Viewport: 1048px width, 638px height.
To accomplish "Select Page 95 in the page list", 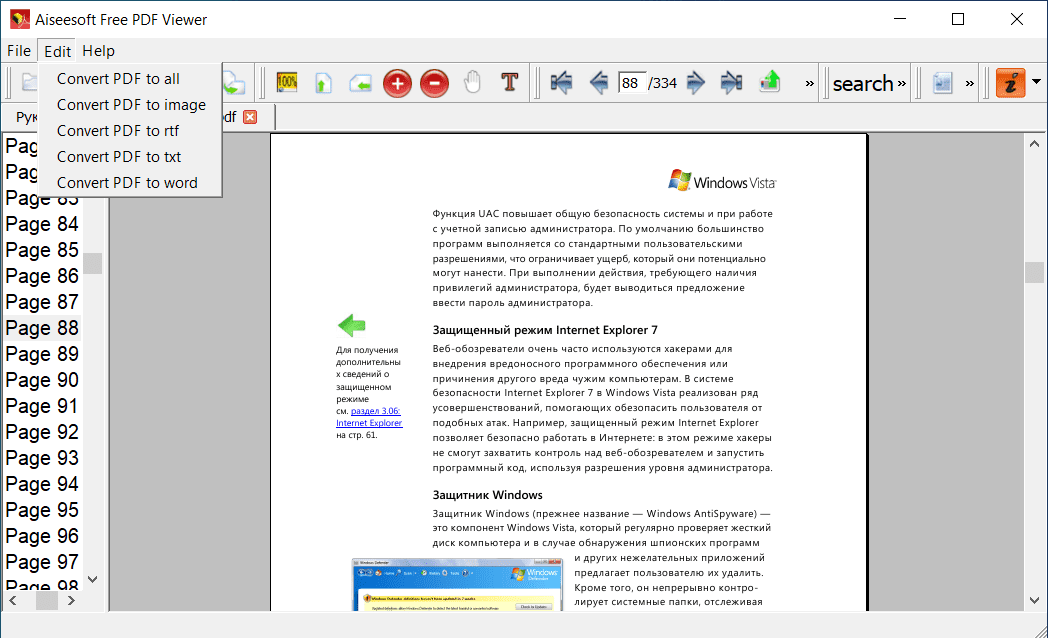I will (42, 510).
